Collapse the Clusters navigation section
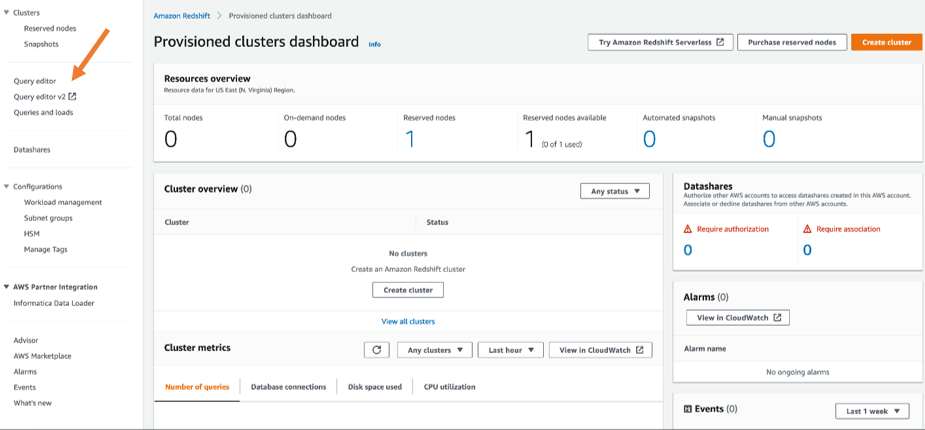Image resolution: width=925 pixels, height=430 pixels. pos(6,12)
